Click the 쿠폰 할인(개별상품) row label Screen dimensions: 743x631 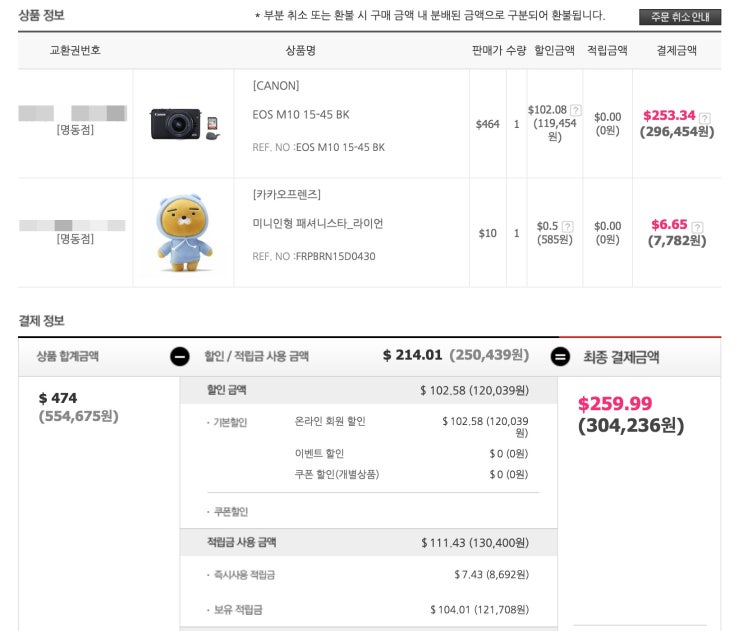(x=337, y=474)
